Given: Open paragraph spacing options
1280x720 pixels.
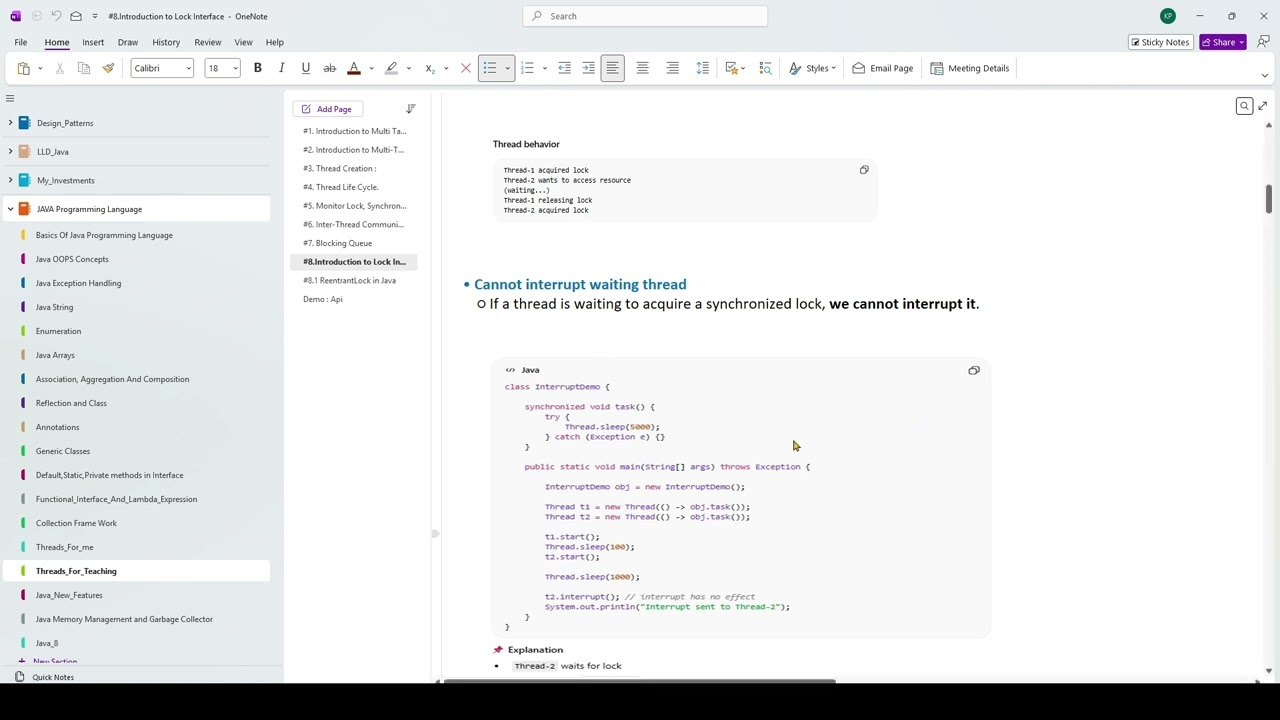Looking at the screenshot, I should (x=702, y=68).
